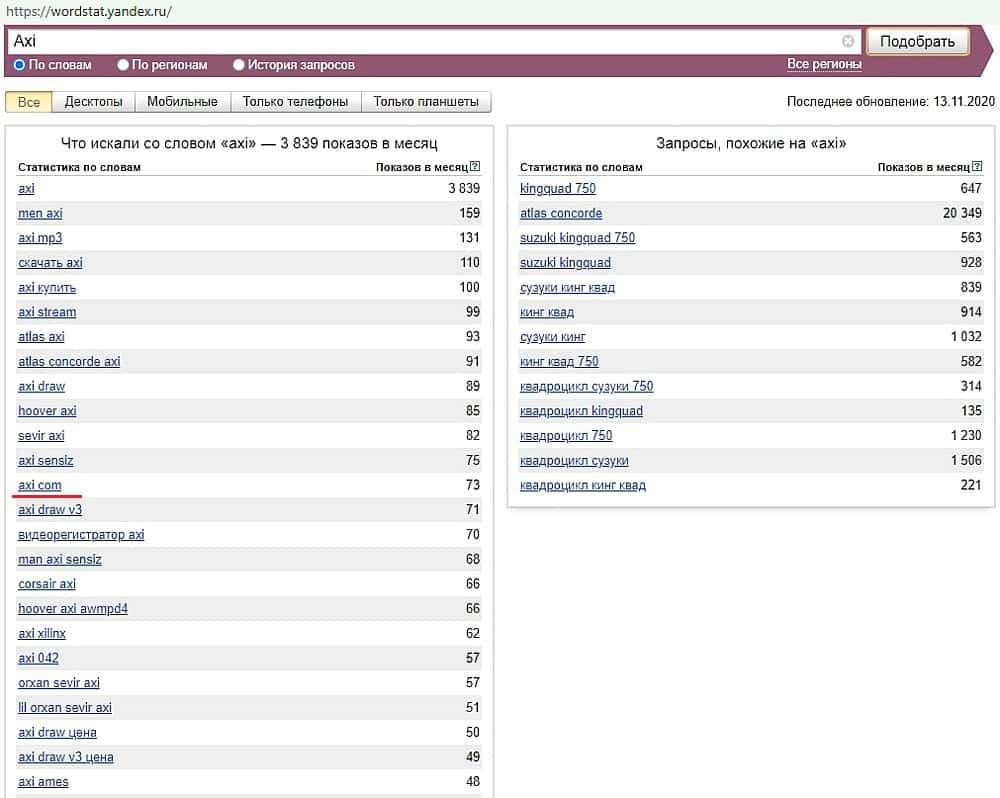Viewport: 1000px width, 798px height.
Task: Click in the search input containing 'Axi'
Action: (420, 42)
